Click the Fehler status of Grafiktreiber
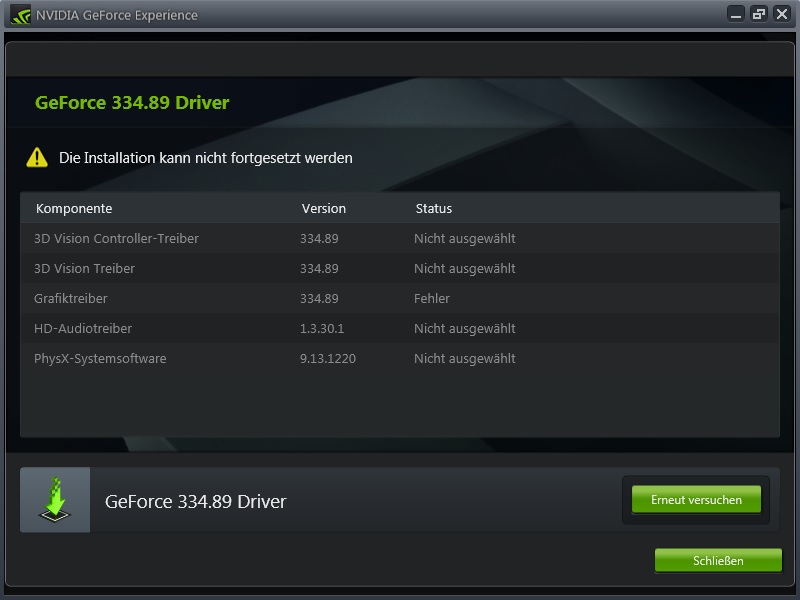Viewport: 800px width, 600px height. click(x=432, y=298)
